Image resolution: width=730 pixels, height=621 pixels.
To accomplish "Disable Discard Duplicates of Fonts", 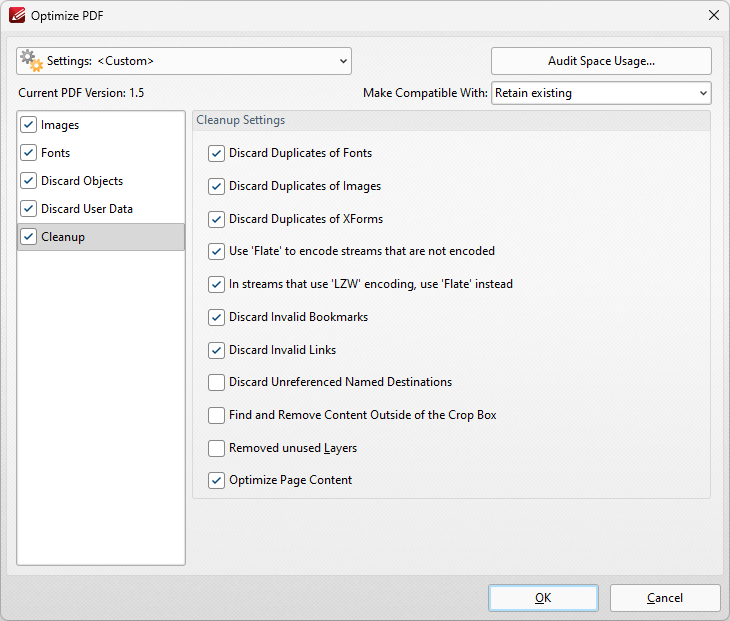I will point(216,154).
